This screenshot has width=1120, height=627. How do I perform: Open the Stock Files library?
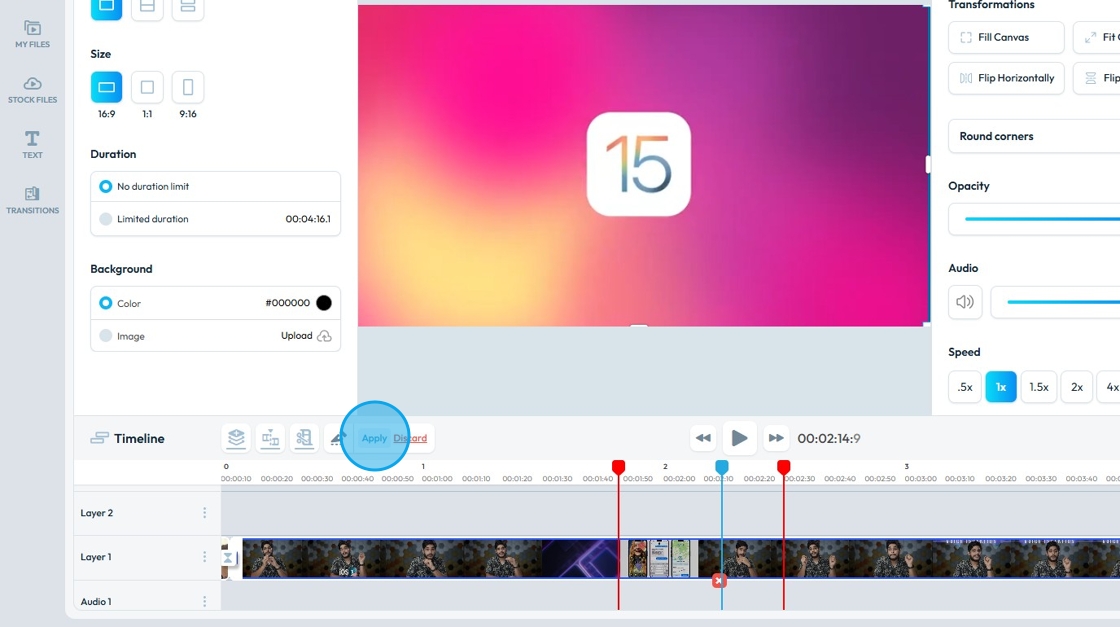pos(32,90)
